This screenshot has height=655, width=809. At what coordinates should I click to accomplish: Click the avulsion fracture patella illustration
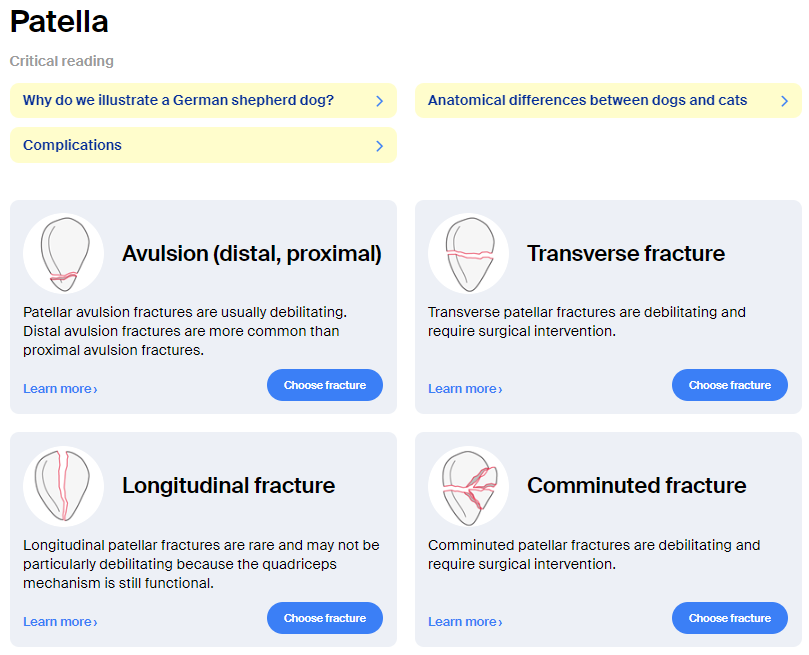tap(63, 254)
